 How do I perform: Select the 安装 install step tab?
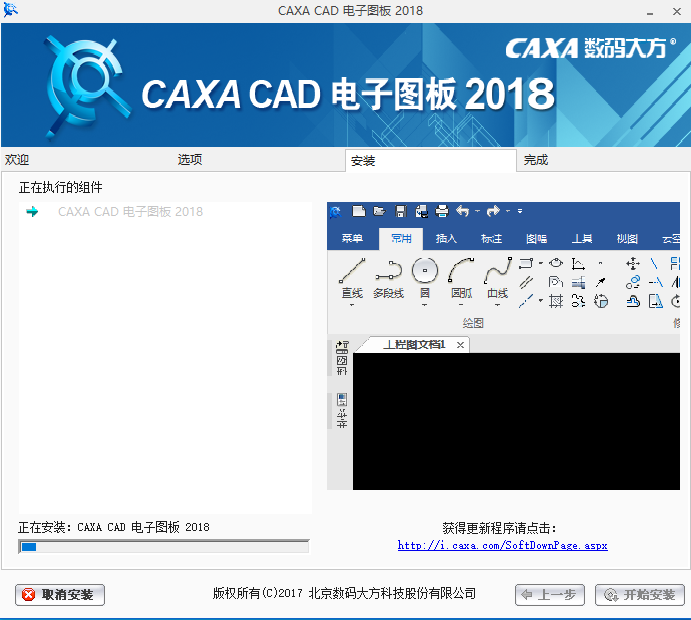tap(431, 161)
